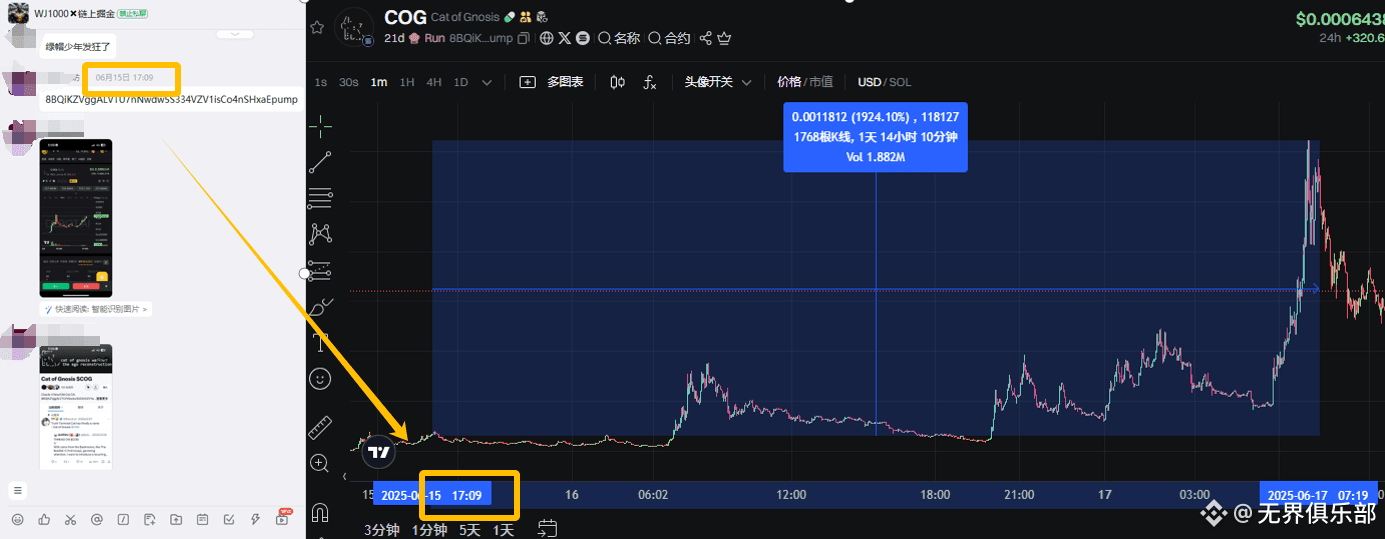This screenshot has height=539, width=1385.
Task: Click the thumbs-up icon in chat toolbar
Action: (44, 519)
